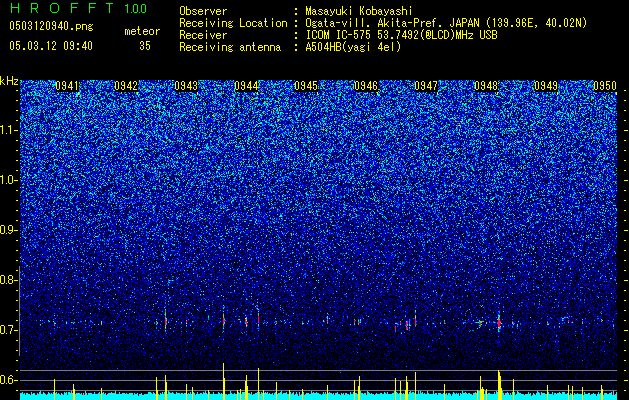Click observer name Masayuki Kobayashi
The height and width of the screenshot is (400, 629).
(x=359, y=11)
